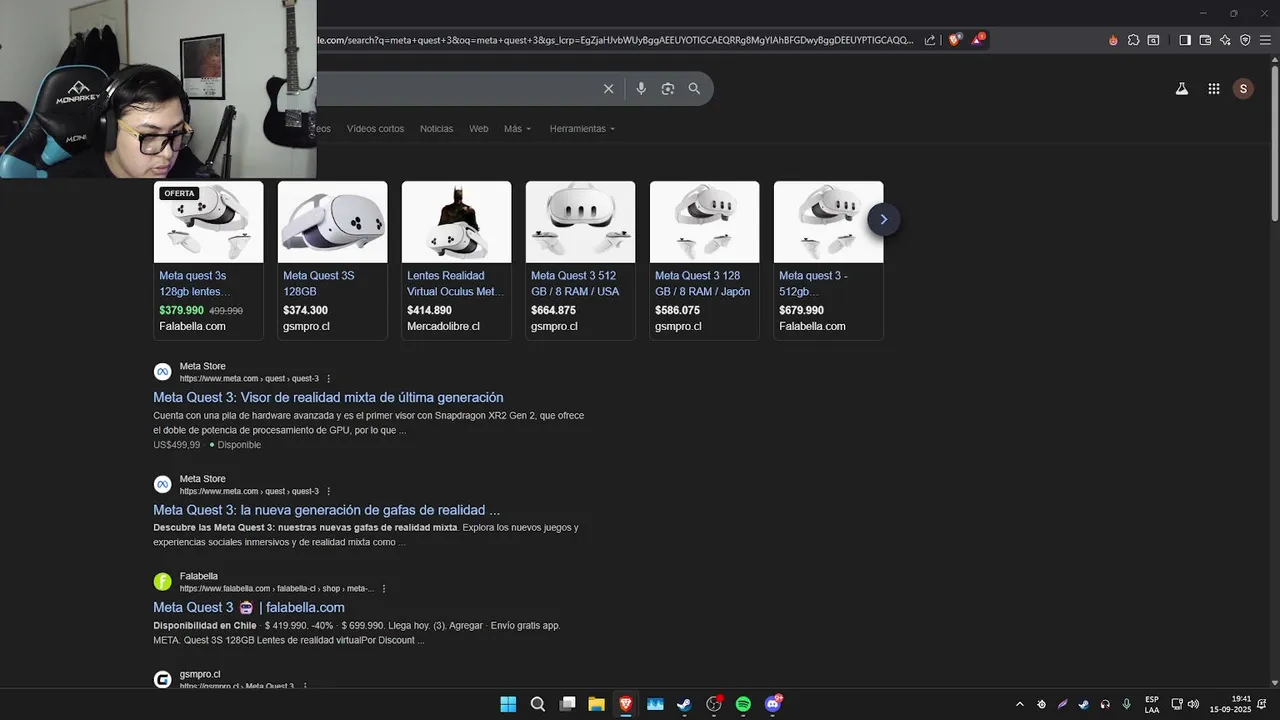Open Meta Quest 3S 128GB $374.300 listing

coord(332,283)
